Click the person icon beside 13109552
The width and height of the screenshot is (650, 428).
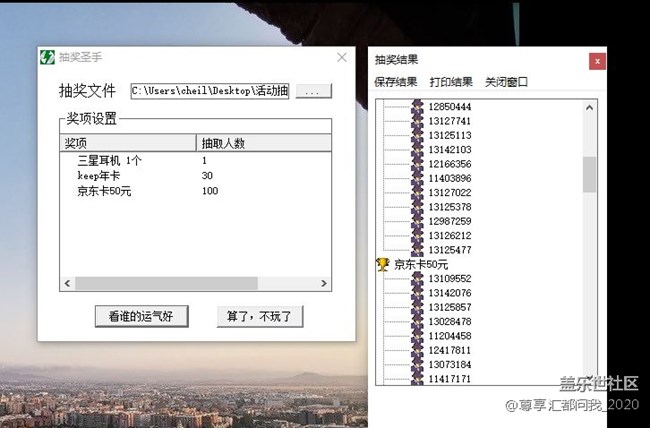[x=417, y=278]
